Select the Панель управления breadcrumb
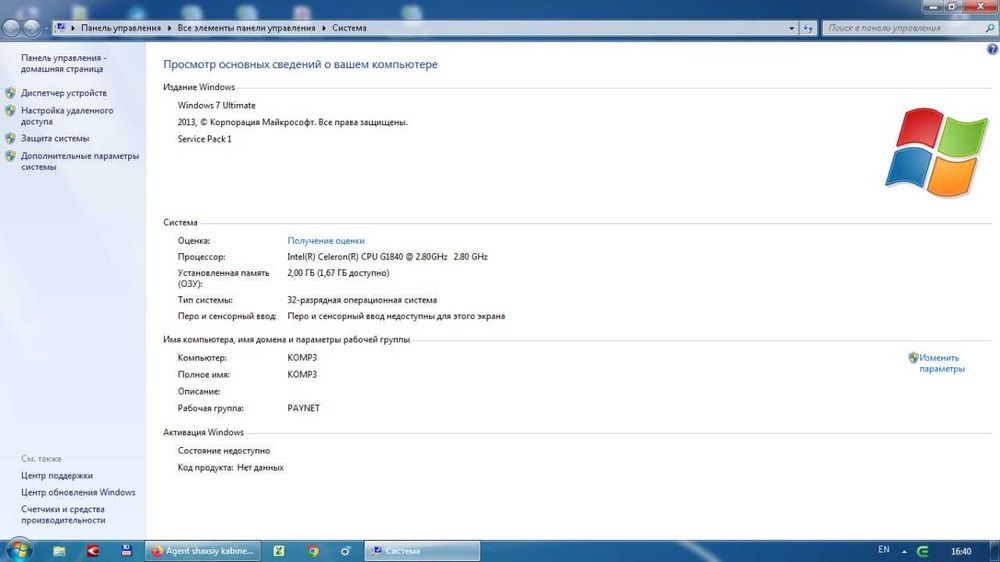 (121, 28)
